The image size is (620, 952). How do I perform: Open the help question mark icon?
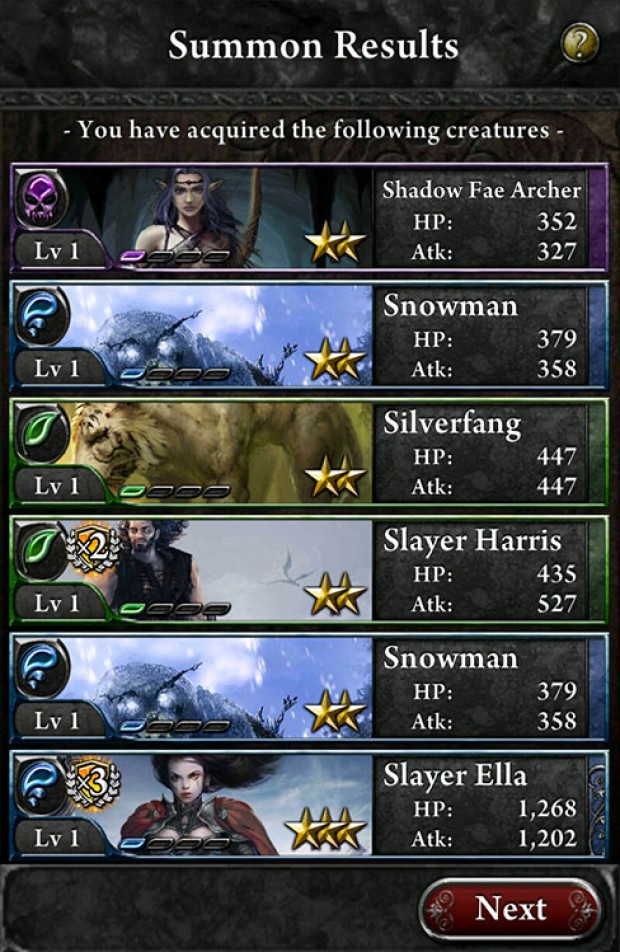click(x=579, y=43)
